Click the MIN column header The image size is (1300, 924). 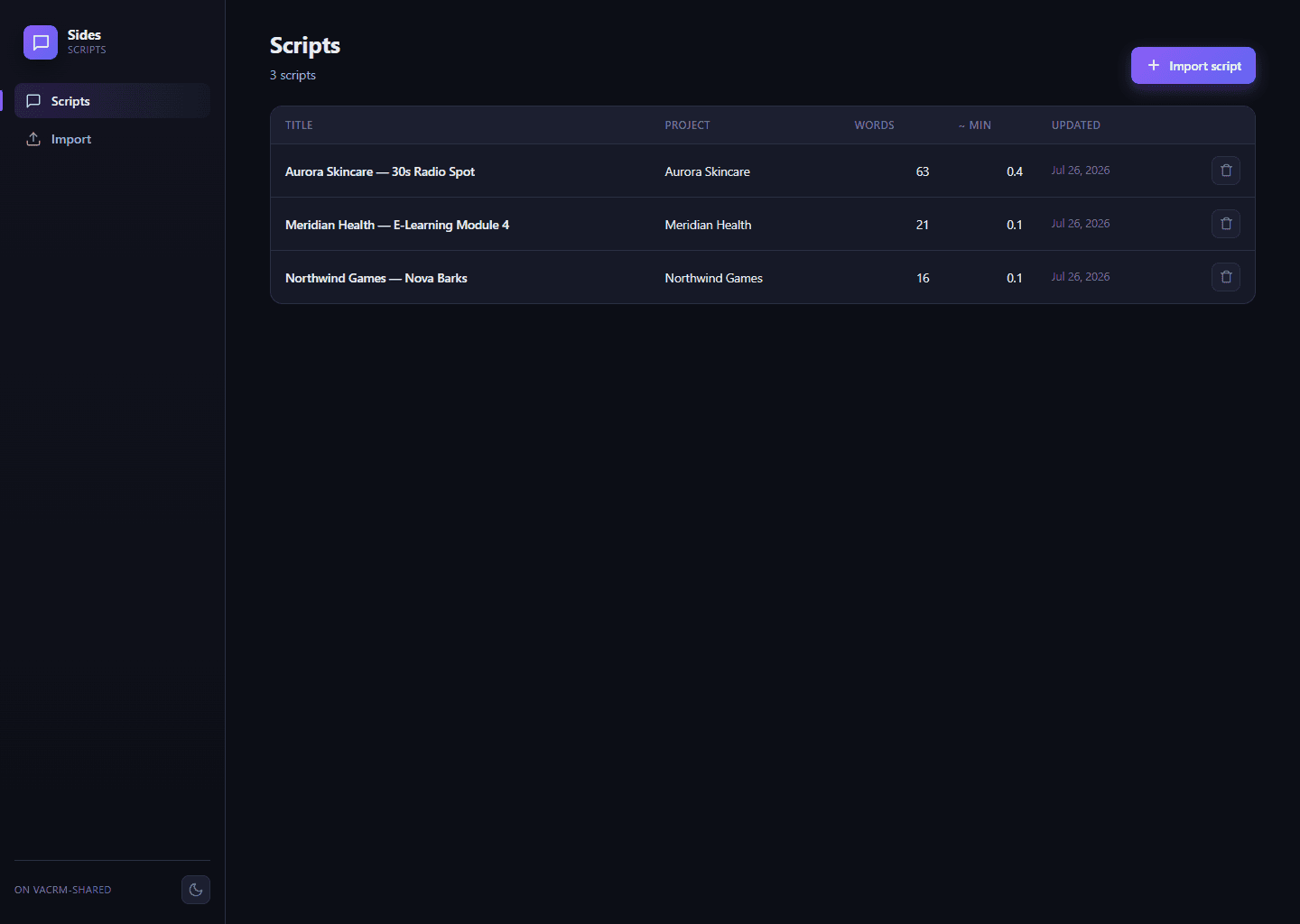[975, 125]
